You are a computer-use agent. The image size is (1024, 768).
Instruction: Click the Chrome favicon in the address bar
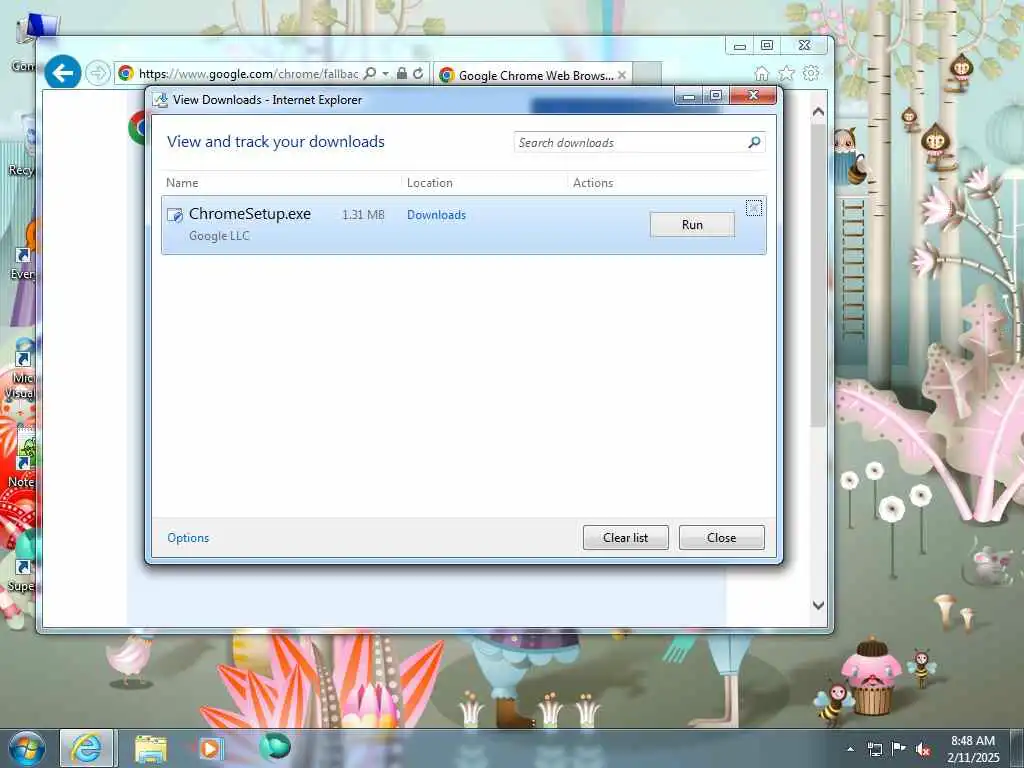125,73
